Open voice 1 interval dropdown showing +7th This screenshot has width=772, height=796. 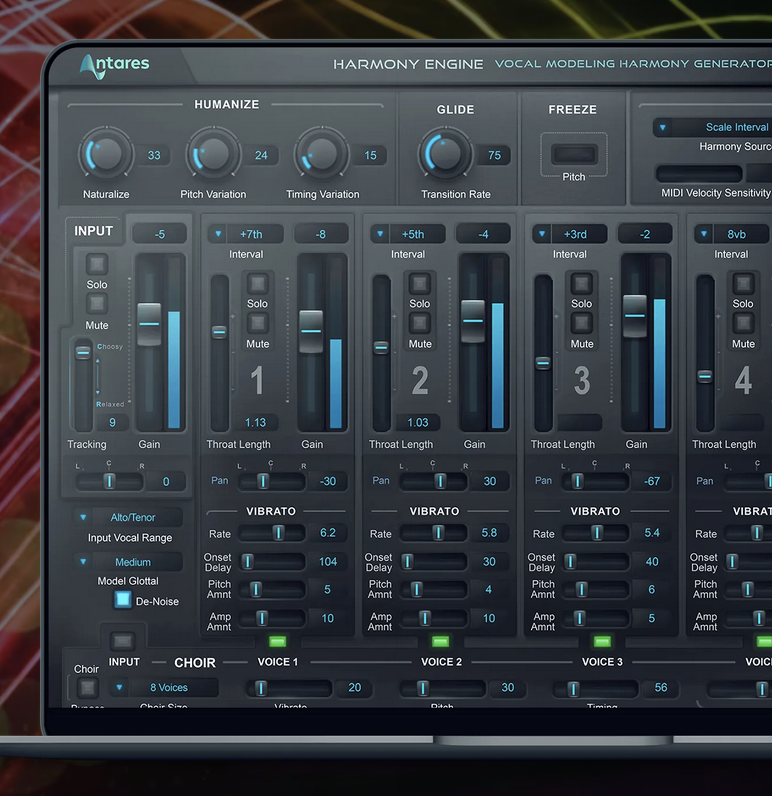tap(246, 234)
